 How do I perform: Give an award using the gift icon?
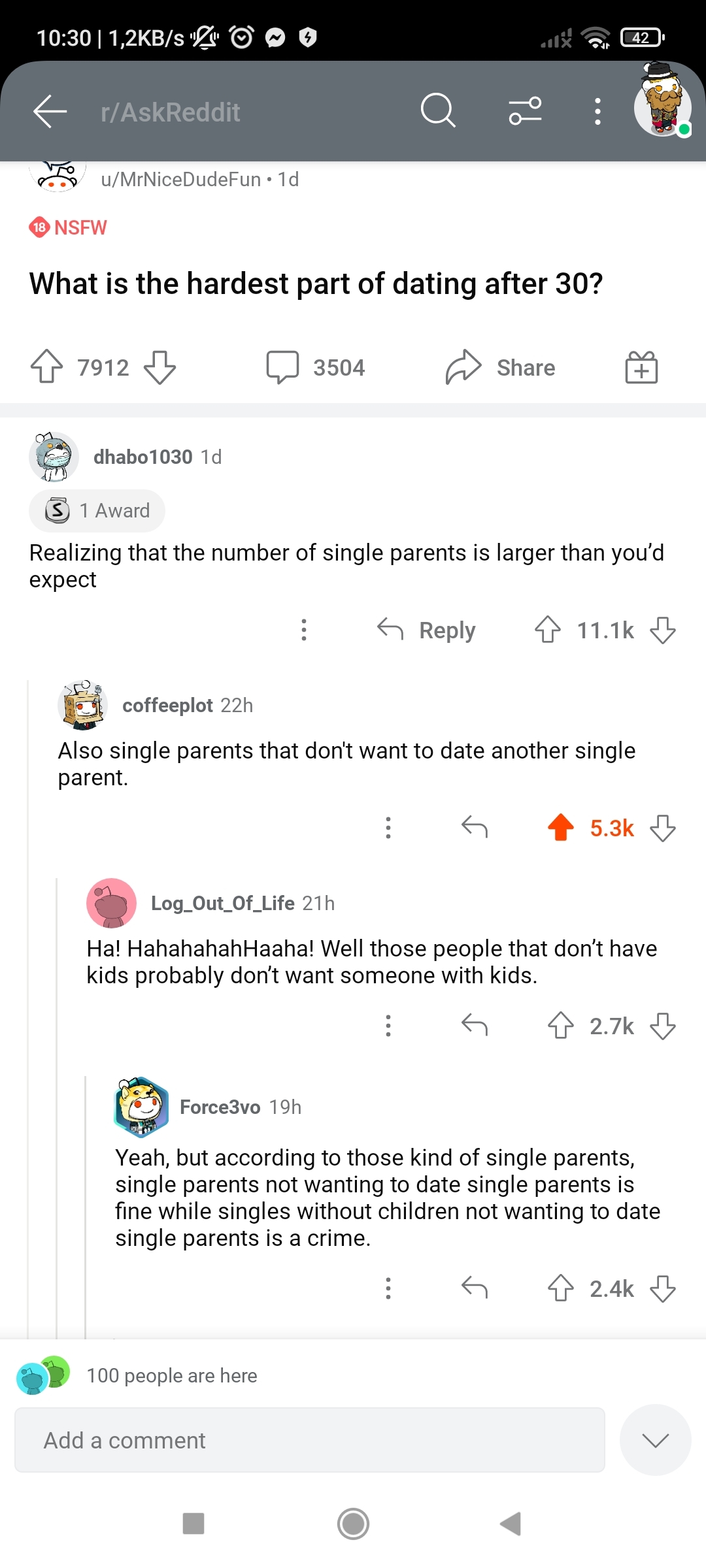click(x=641, y=367)
